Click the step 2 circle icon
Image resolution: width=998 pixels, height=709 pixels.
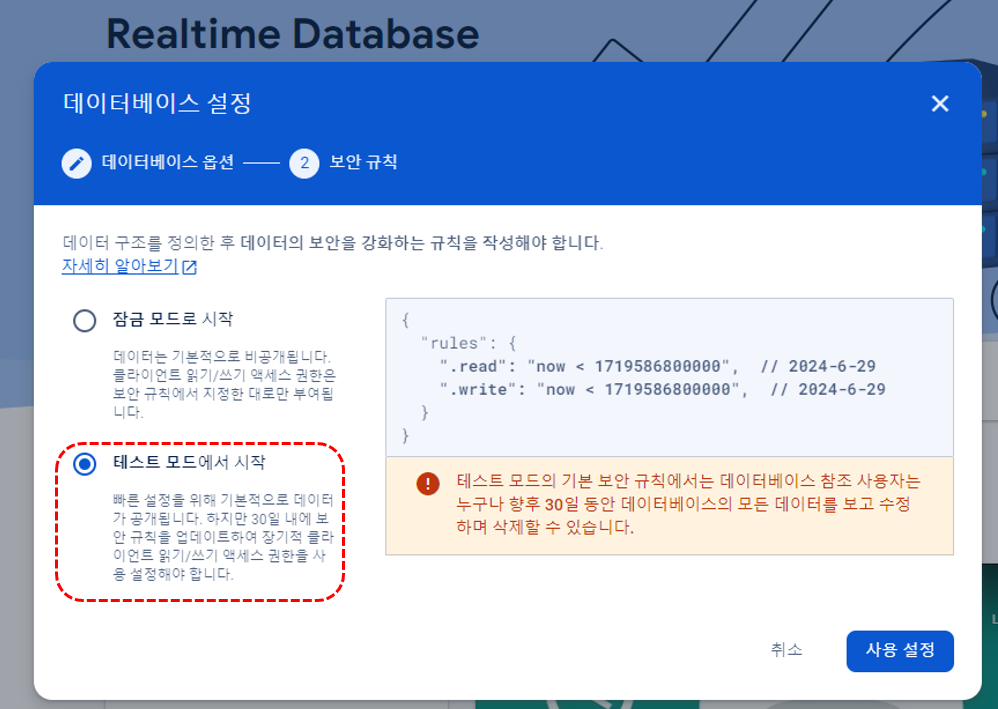(304, 164)
